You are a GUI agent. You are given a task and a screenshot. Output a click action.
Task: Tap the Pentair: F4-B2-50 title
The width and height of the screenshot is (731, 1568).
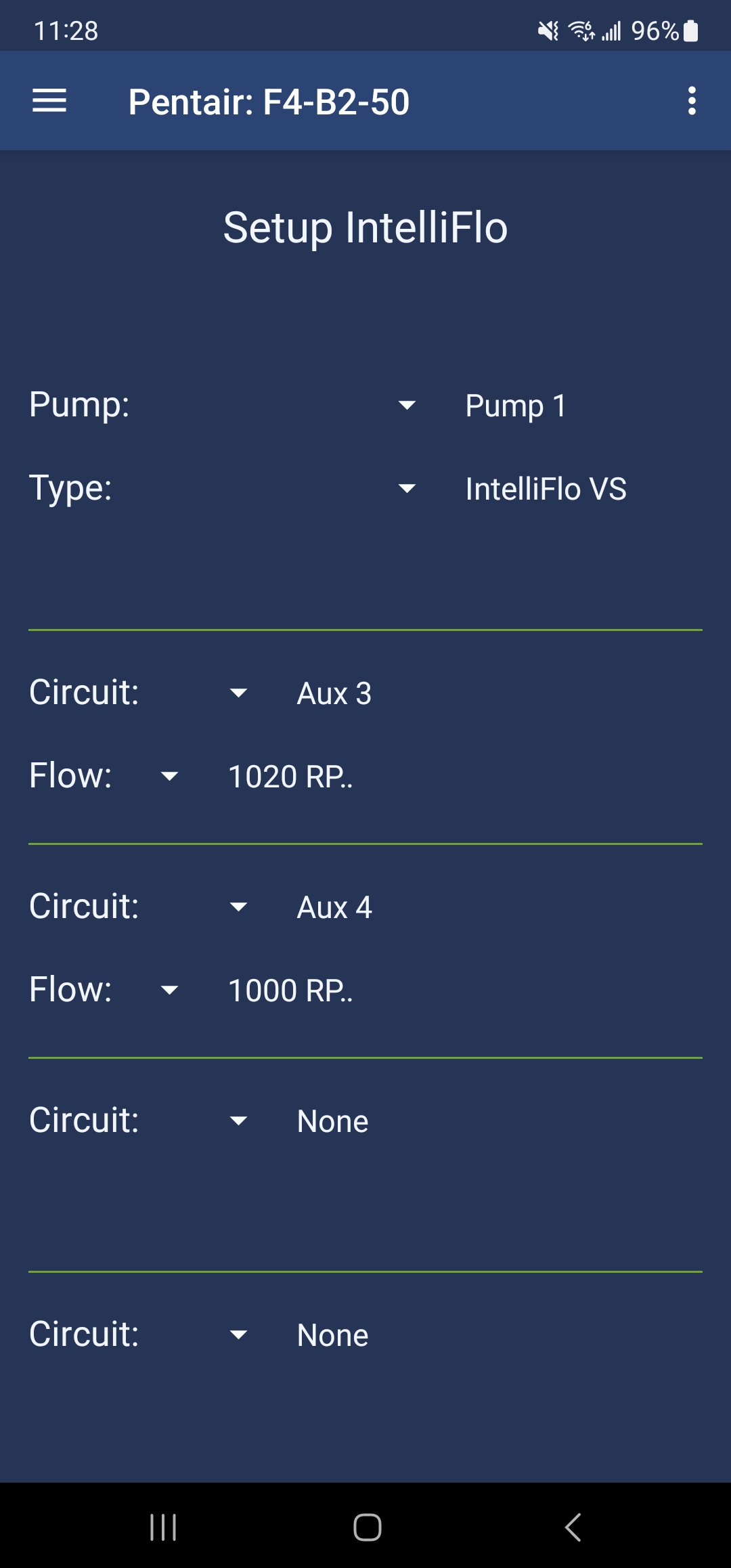[269, 102]
